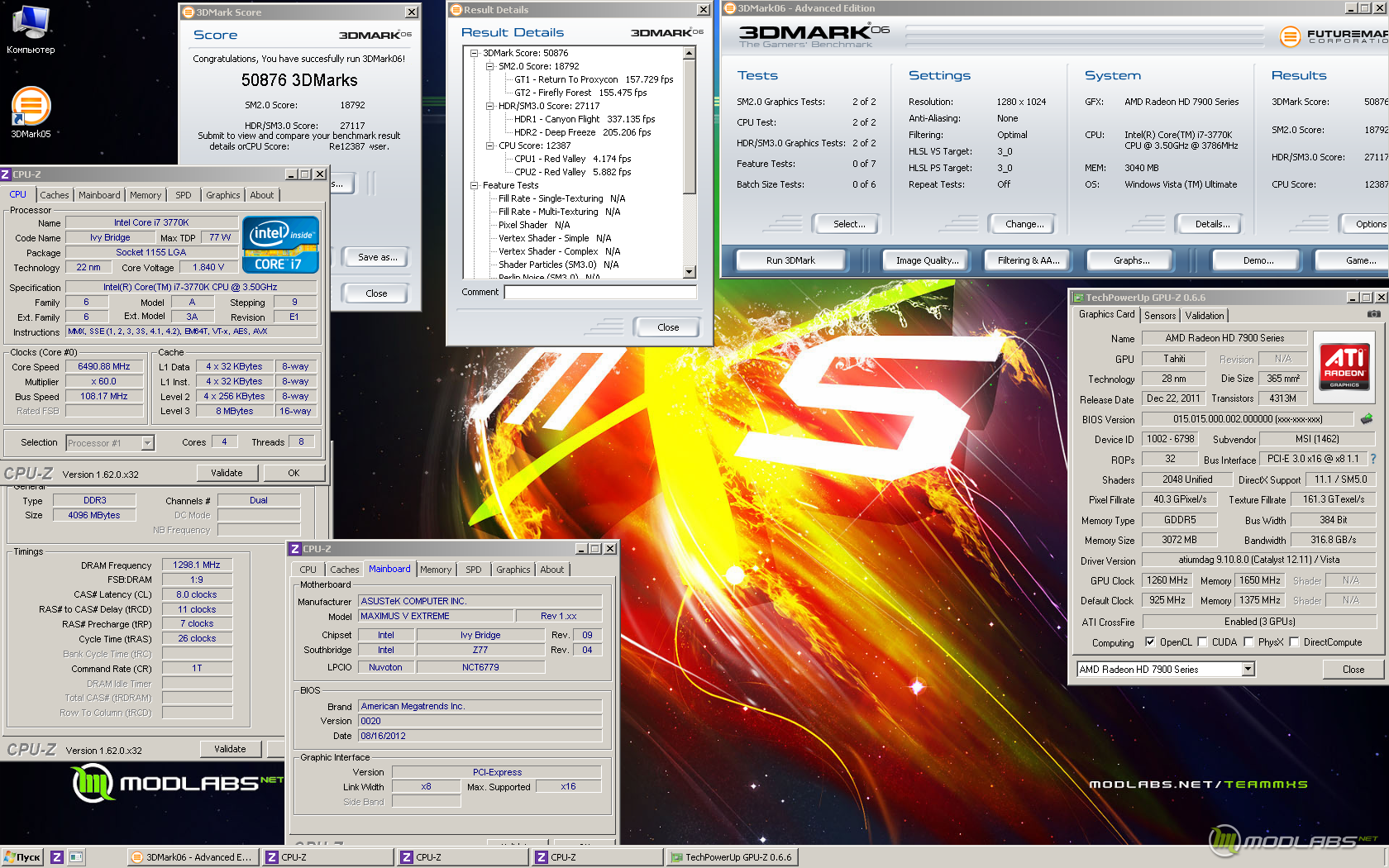Toggle the DirectCompute checkbox in GPU-Z
Image resolution: width=1389 pixels, height=868 pixels.
(1295, 642)
